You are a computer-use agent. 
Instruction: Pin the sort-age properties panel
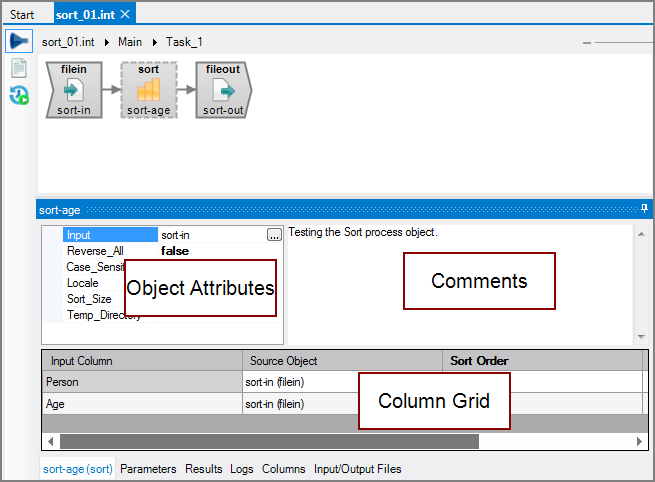coord(645,210)
